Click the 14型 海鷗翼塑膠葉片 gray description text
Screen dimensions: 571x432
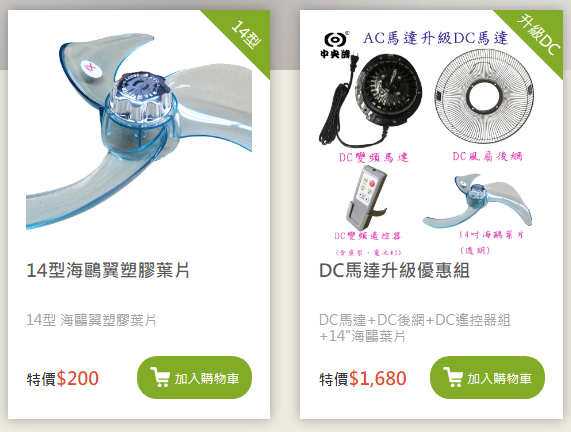point(91,320)
